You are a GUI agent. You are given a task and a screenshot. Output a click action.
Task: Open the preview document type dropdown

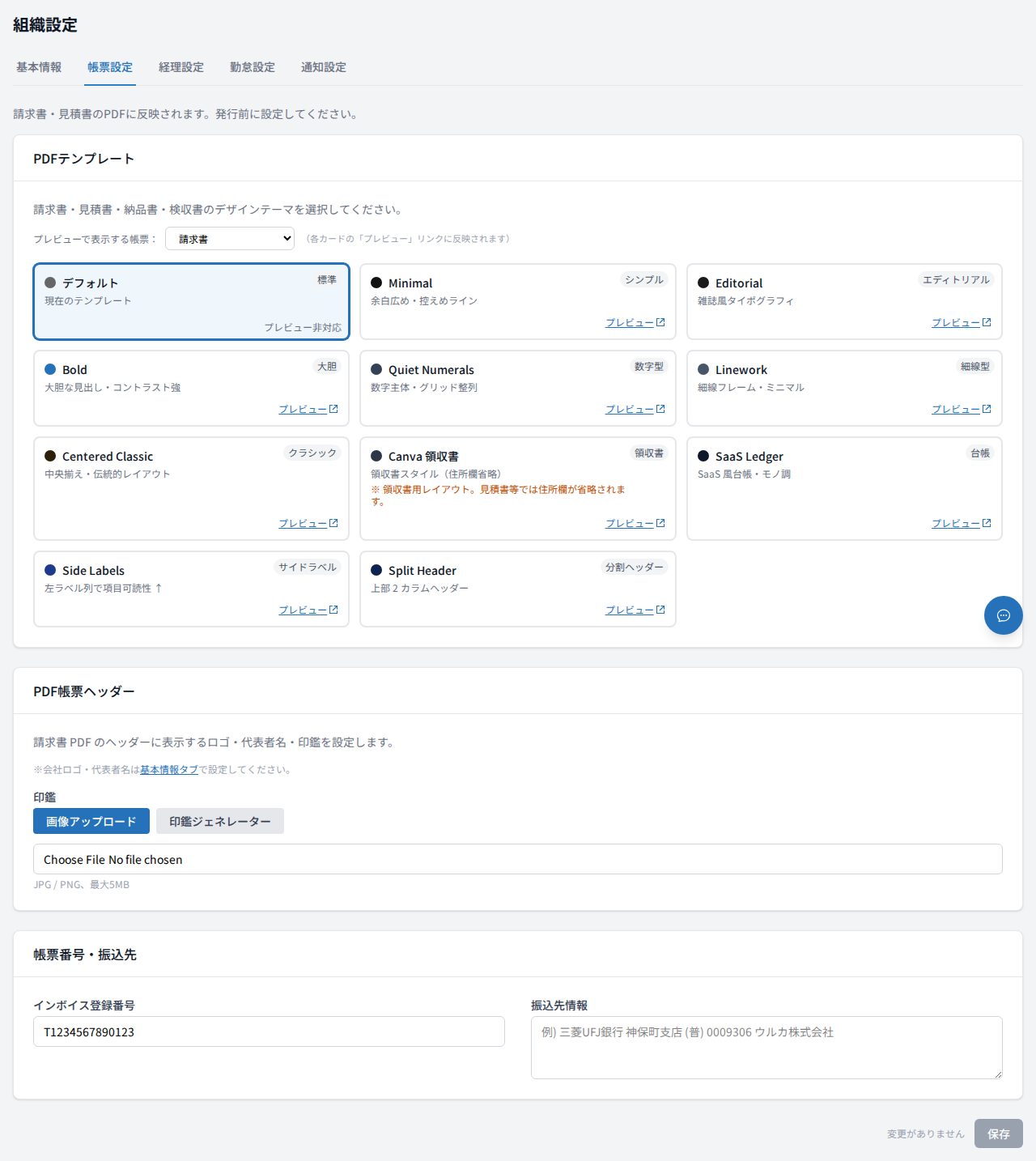(230, 239)
